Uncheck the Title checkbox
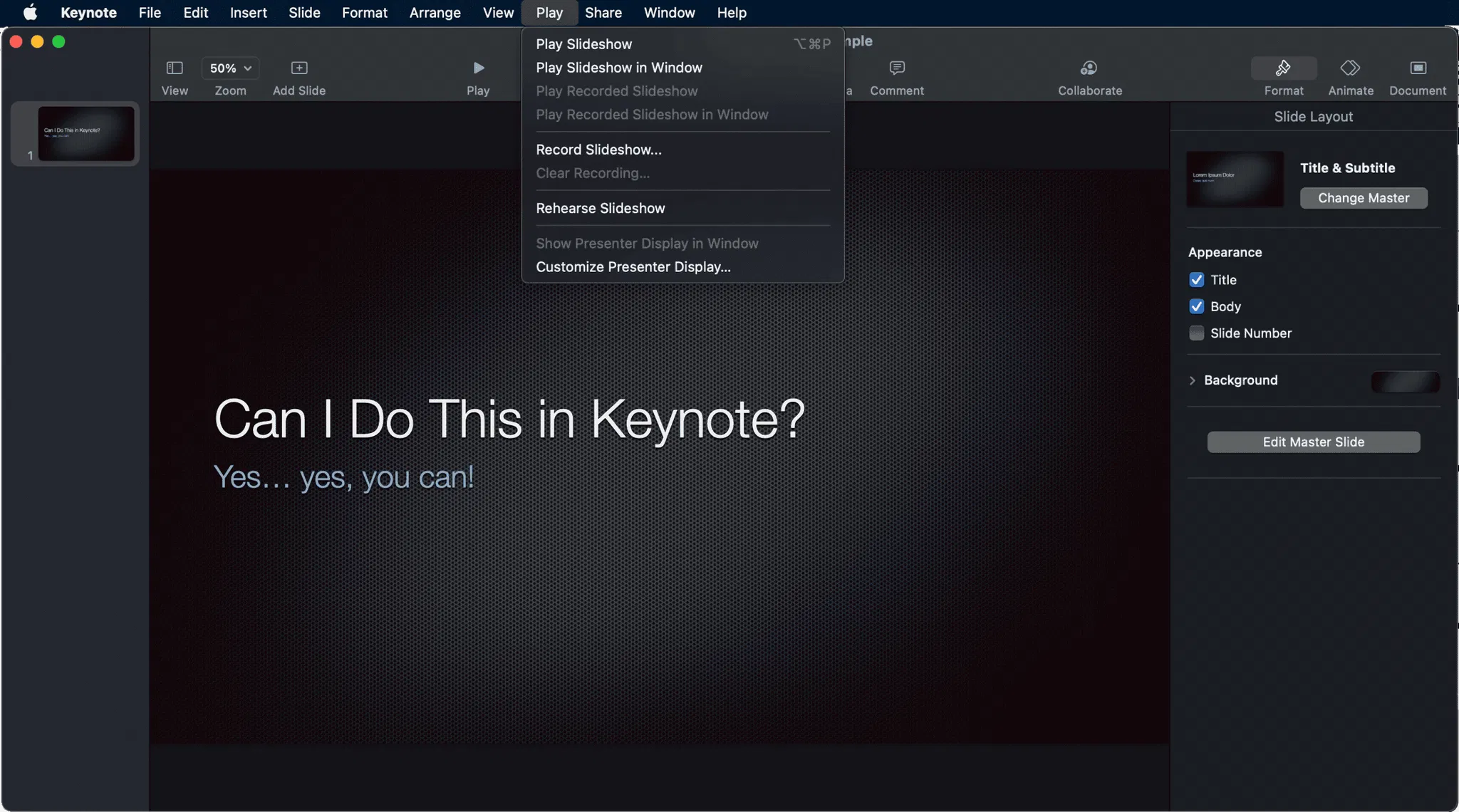Image resolution: width=1459 pixels, height=812 pixels. (x=1197, y=280)
